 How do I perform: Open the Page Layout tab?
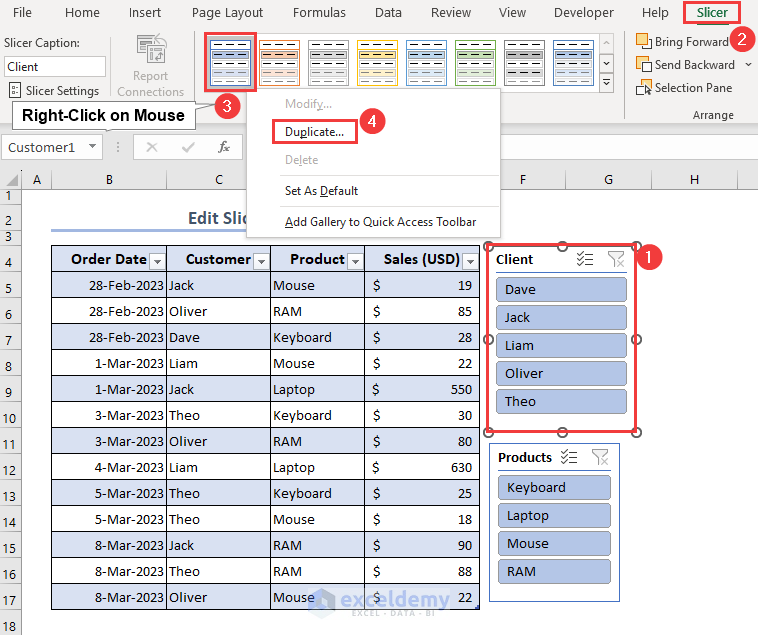pyautogui.click(x=227, y=13)
